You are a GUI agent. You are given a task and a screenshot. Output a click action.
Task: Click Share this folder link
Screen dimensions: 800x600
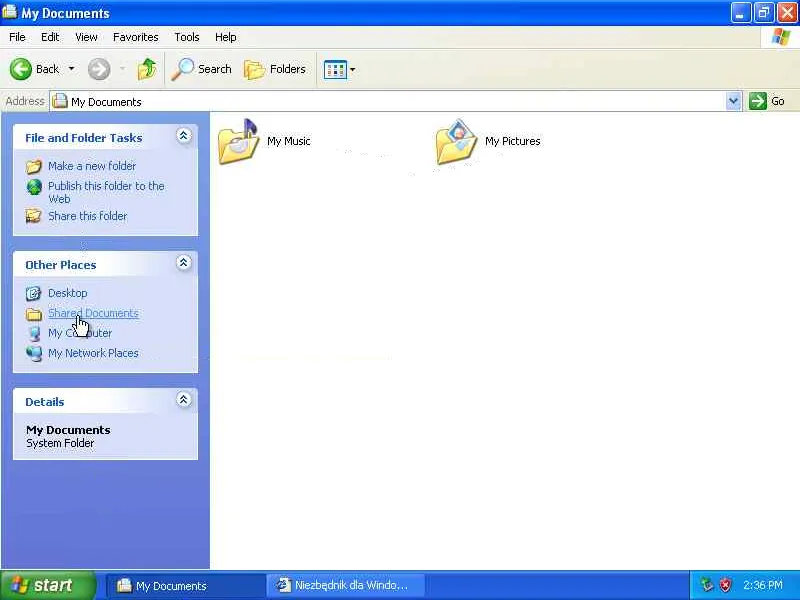tap(87, 216)
